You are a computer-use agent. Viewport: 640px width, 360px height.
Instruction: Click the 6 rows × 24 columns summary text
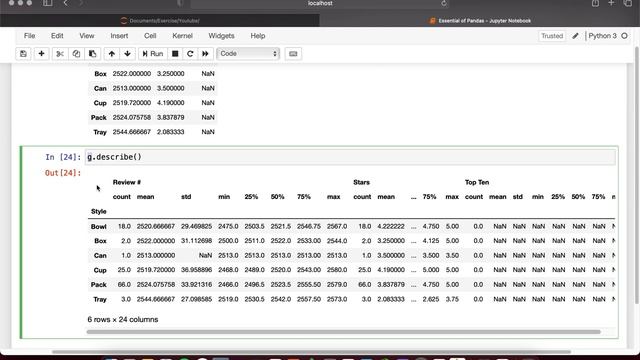pyautogui.click(x=123, y=320)
